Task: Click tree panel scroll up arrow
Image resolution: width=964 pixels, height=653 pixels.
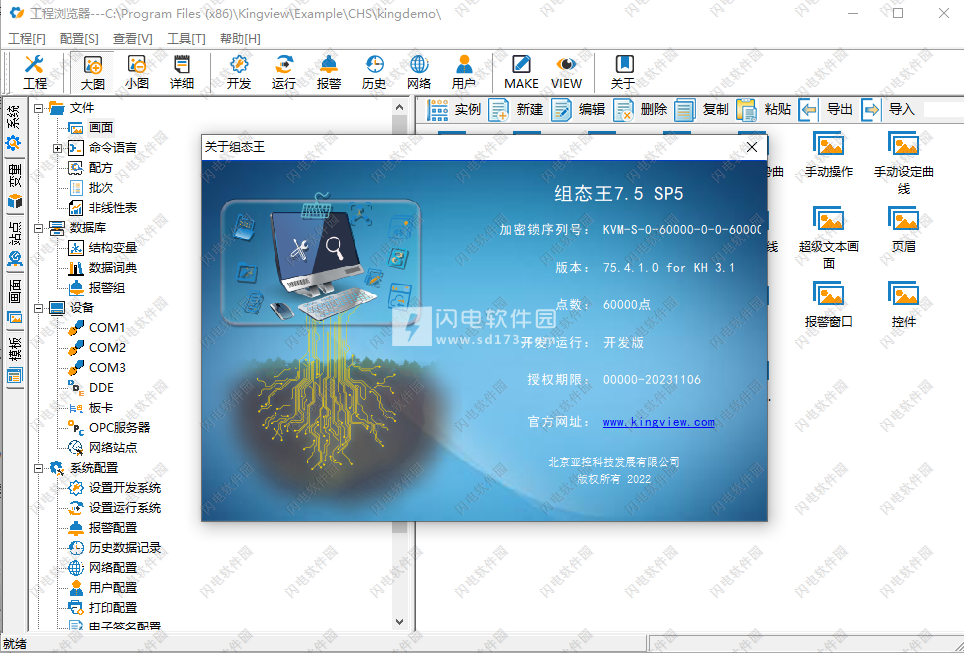Action: pos(400,108)
